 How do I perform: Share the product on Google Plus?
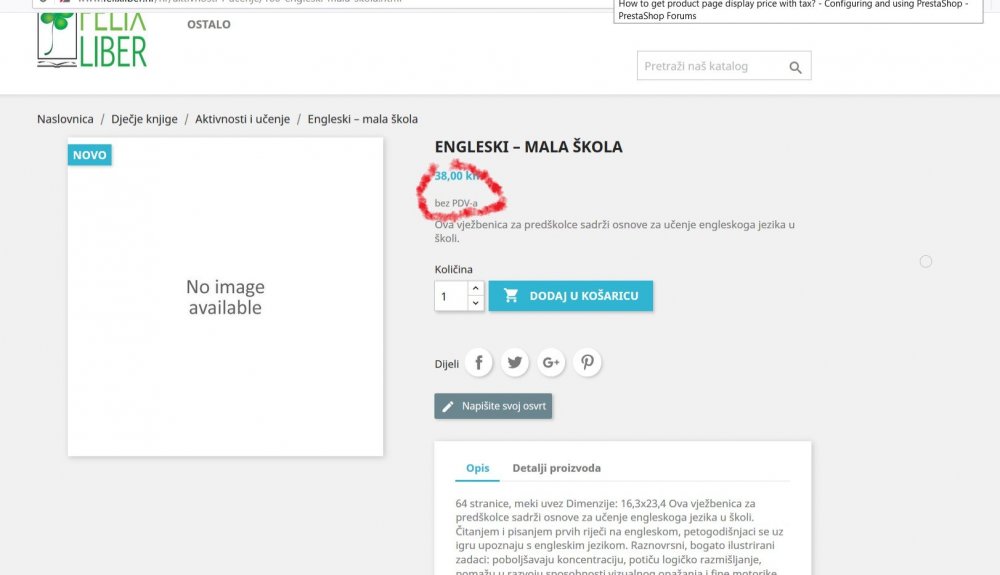[551, 363]
